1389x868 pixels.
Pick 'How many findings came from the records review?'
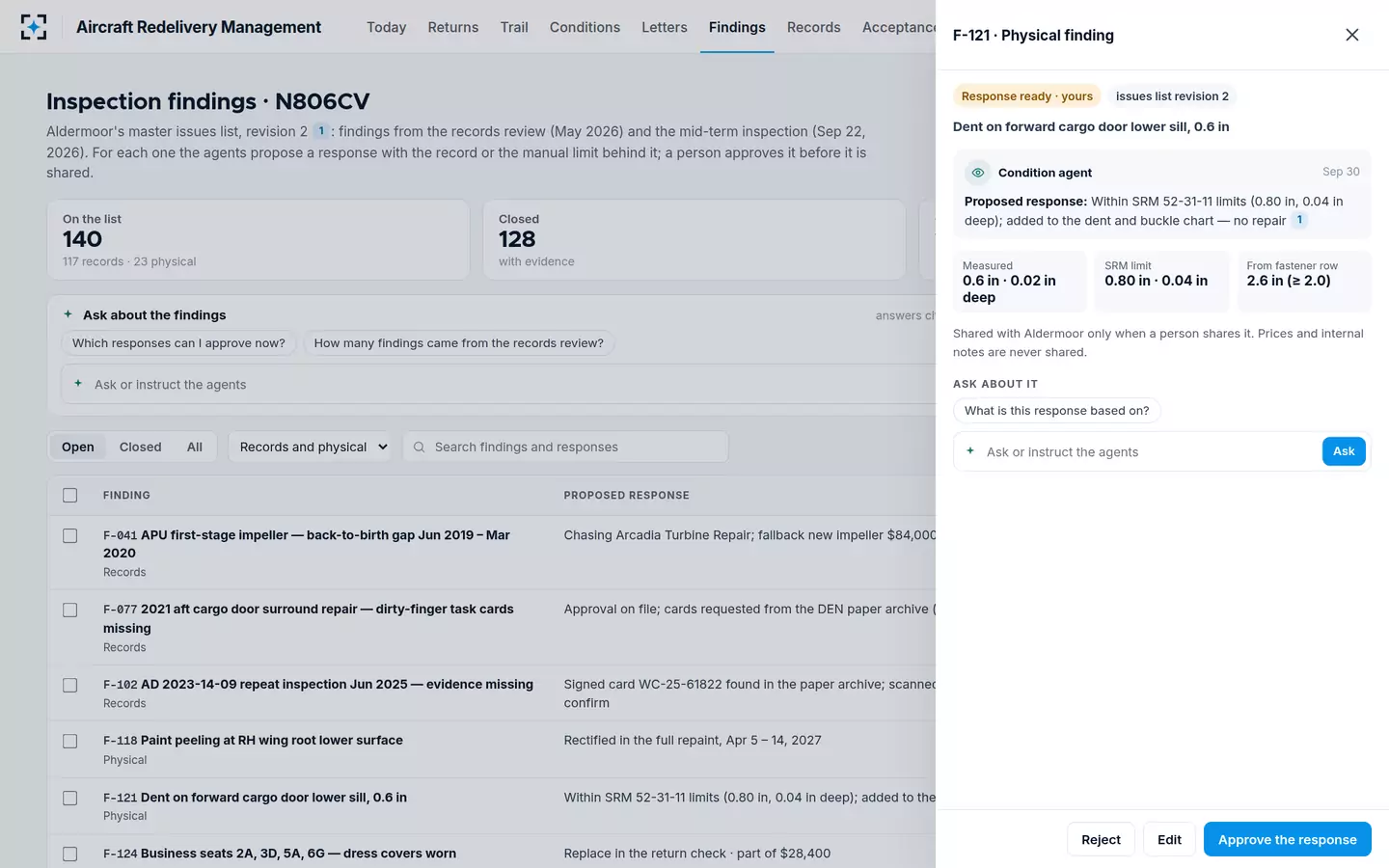(x=459, y=343)
